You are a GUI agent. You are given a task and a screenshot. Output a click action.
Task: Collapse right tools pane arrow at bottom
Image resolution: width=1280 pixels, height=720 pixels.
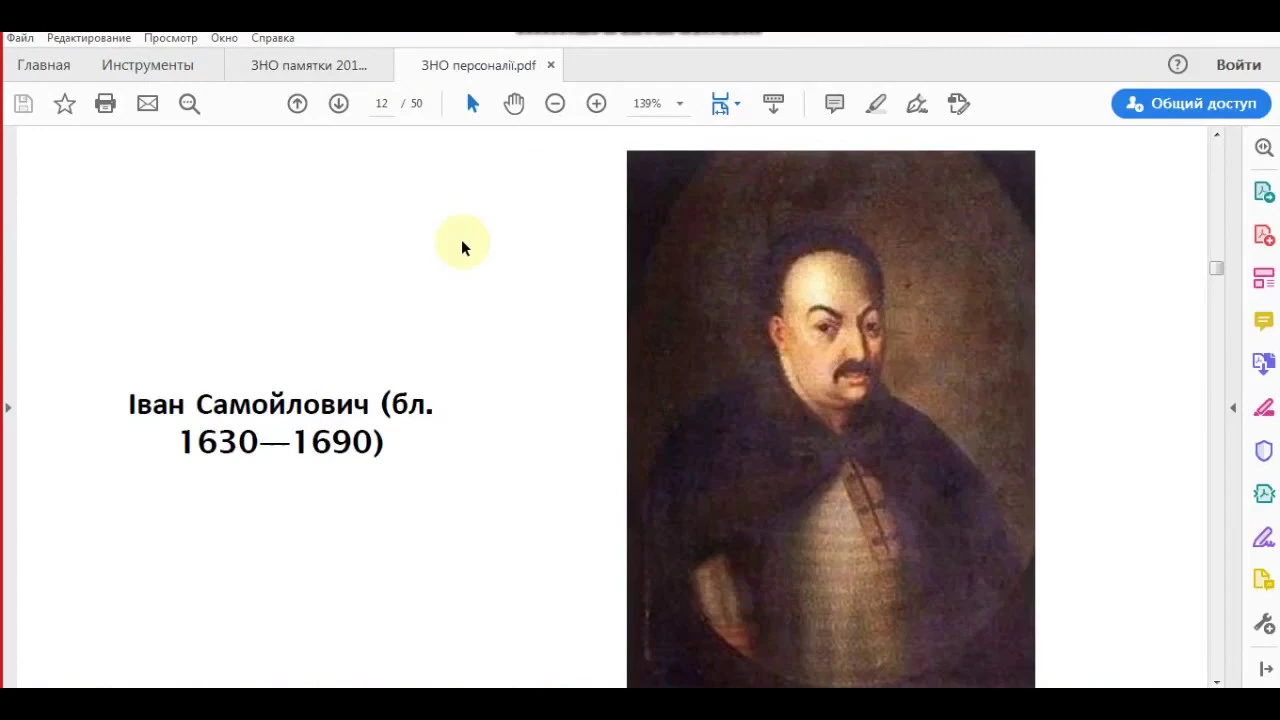tap(1265, 669)
